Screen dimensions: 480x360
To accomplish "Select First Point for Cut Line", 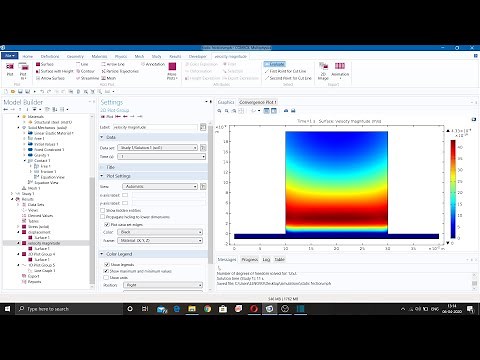I will coord(285,71).
